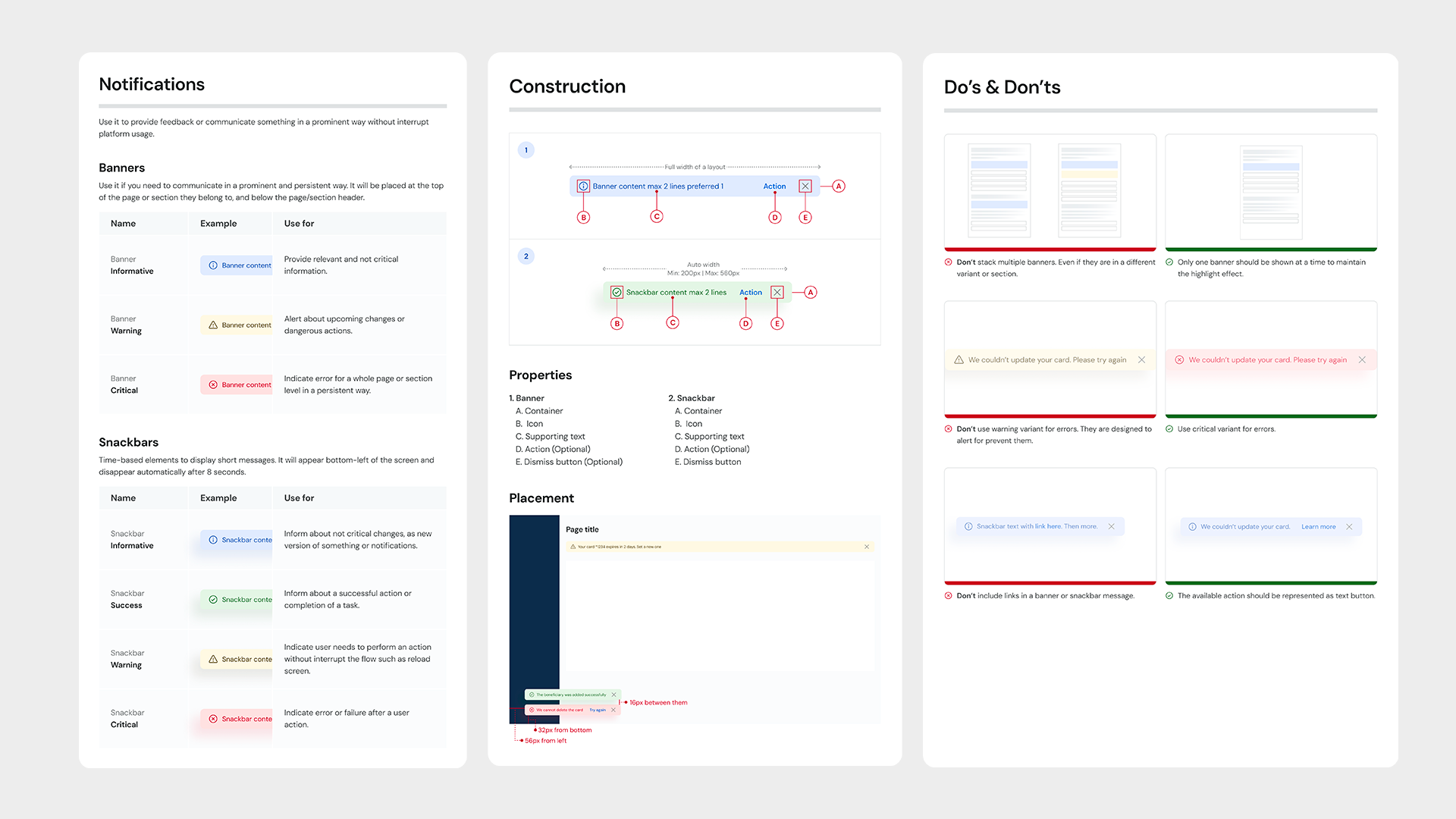Click the number 2 badge in the Construction panel
1456x819 pixels.
tap(526, 256)
